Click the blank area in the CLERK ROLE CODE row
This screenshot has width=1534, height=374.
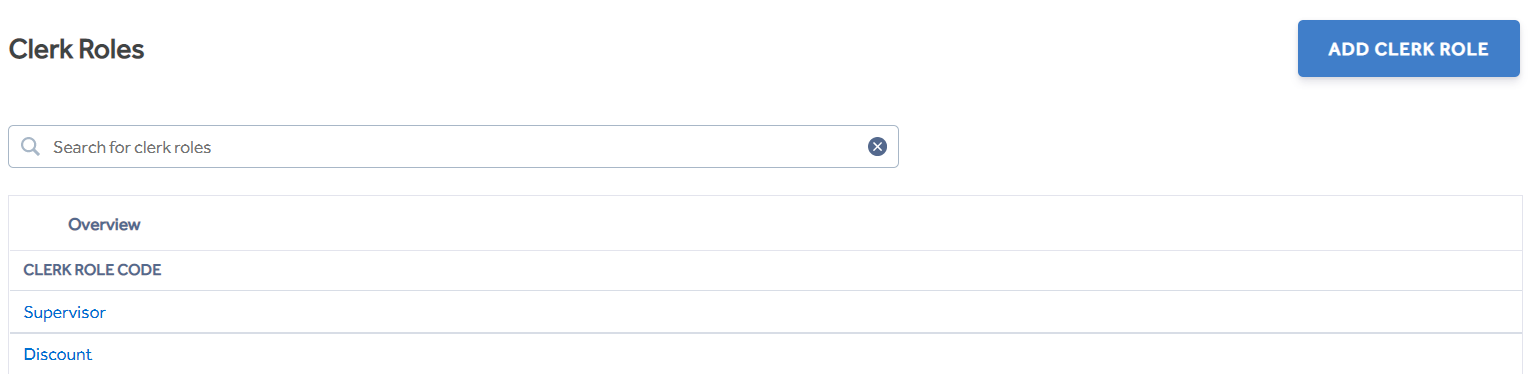[x=840, y=270]
